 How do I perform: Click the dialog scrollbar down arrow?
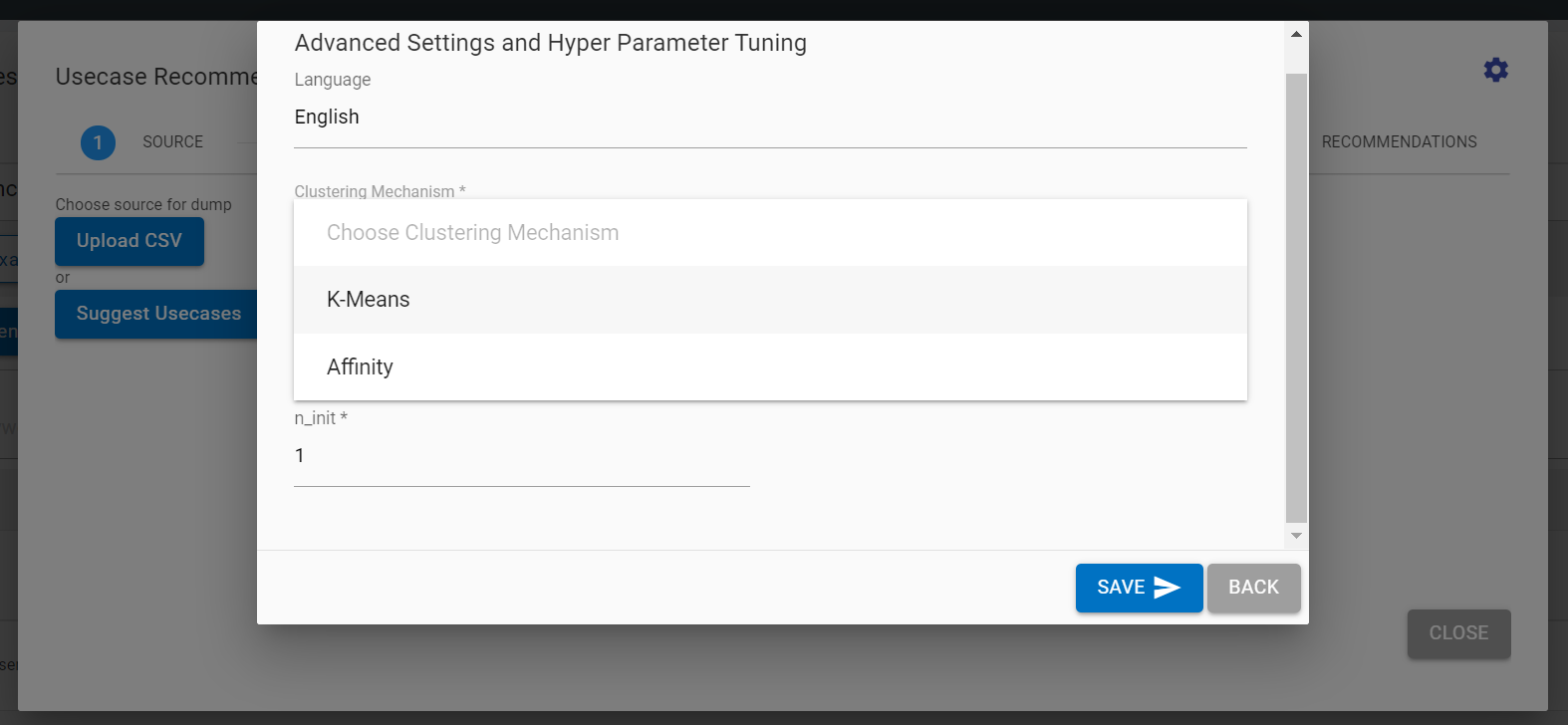[x=1296, y=536]
